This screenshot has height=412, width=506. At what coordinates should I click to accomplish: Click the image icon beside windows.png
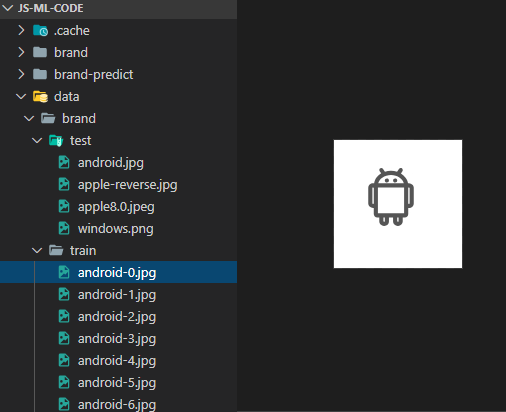[64, 228]
